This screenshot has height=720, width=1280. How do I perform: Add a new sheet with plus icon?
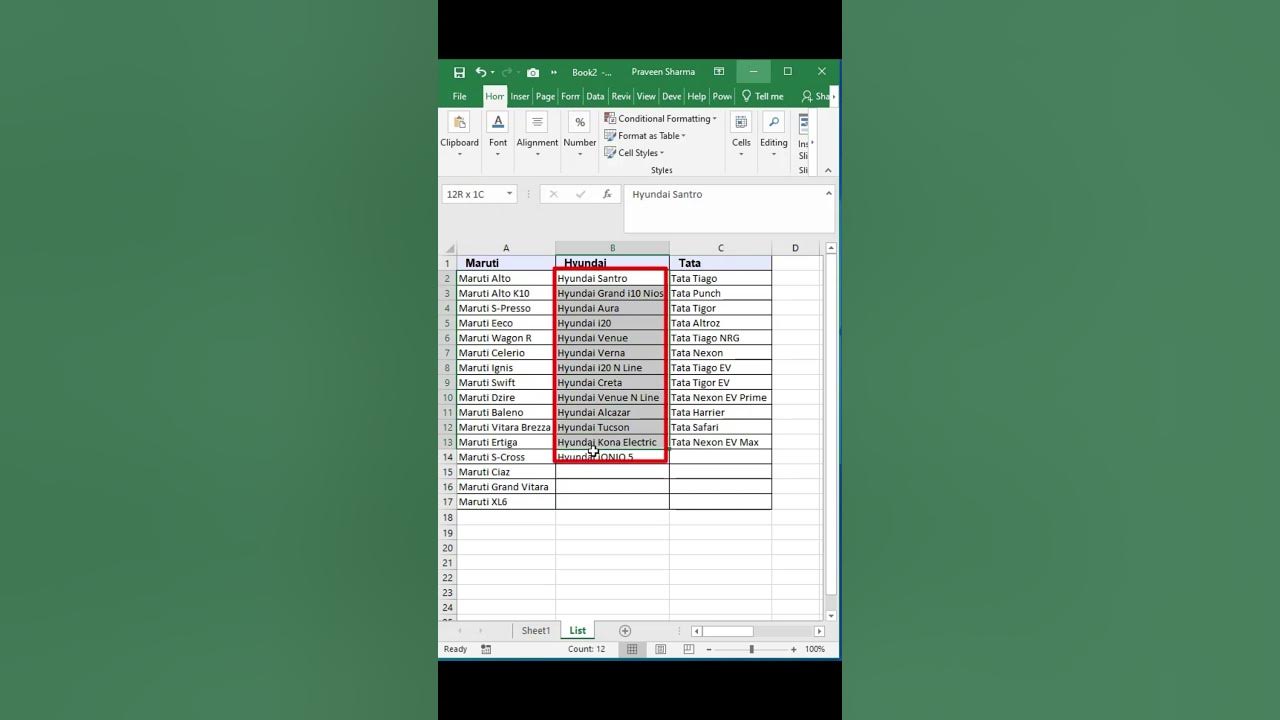click(625, 631)
